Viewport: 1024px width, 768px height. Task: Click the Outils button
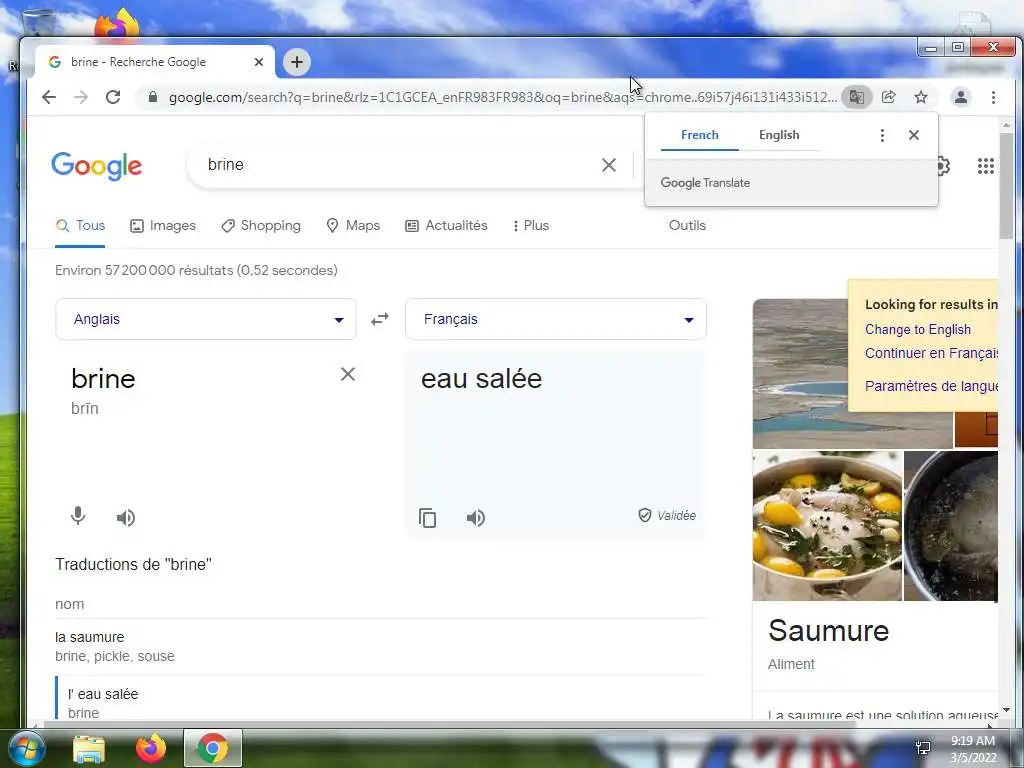pyautogui.click(x=687, y=225)
